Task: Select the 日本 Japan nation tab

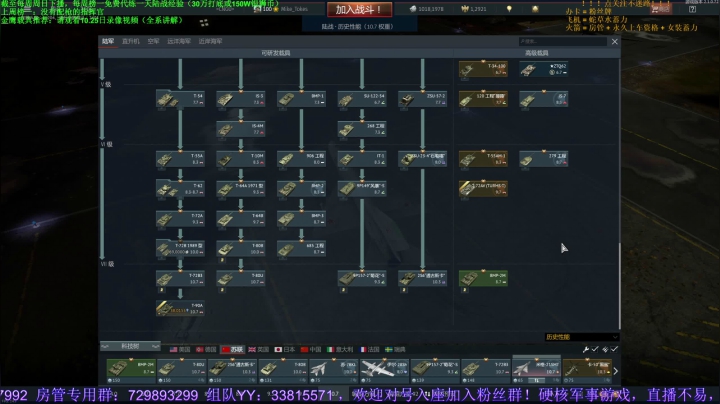Action: coord(285,349)
